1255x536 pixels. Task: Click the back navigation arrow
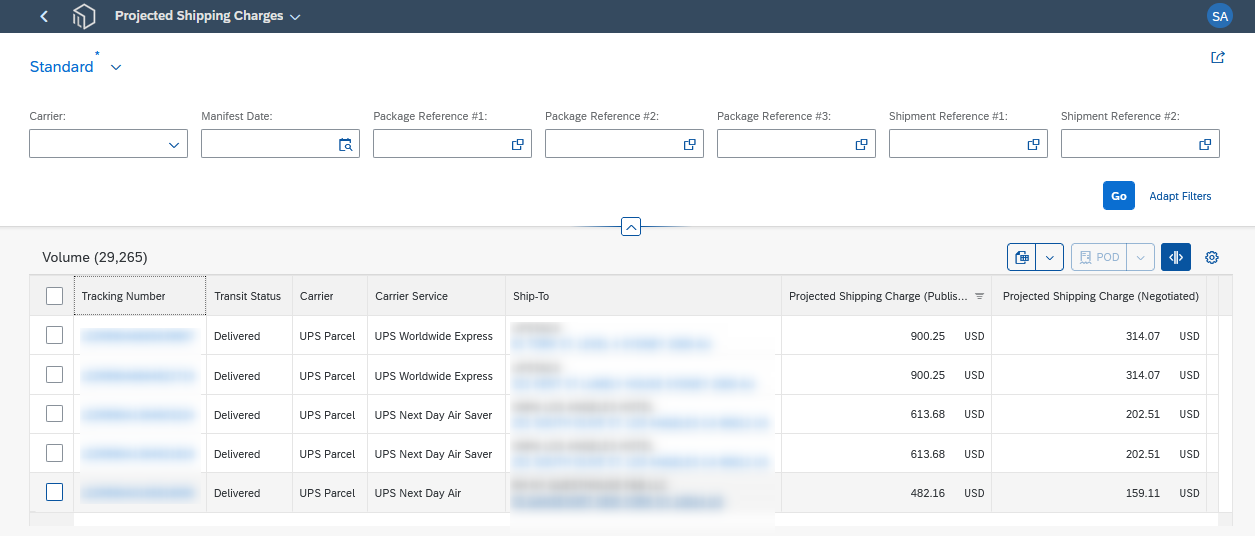[44, 16]
